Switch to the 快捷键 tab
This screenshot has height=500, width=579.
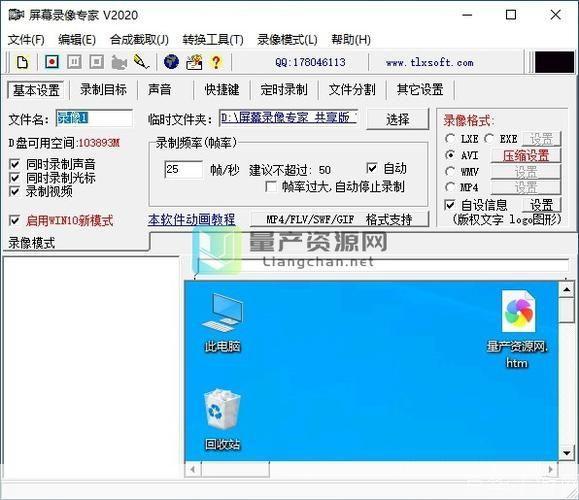coord(222,90)
